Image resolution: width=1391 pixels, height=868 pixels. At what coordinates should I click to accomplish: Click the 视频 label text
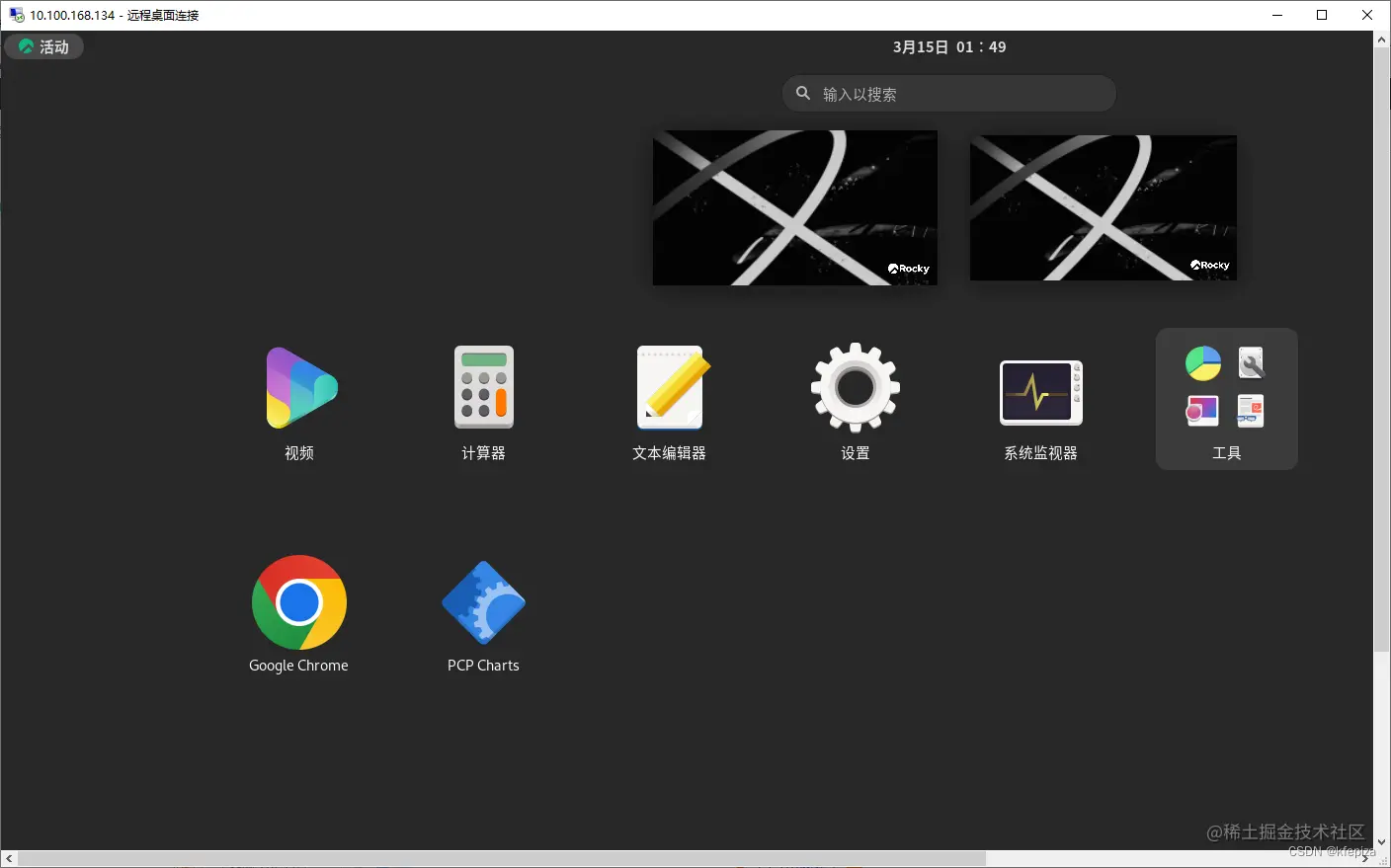click(299, 453)
